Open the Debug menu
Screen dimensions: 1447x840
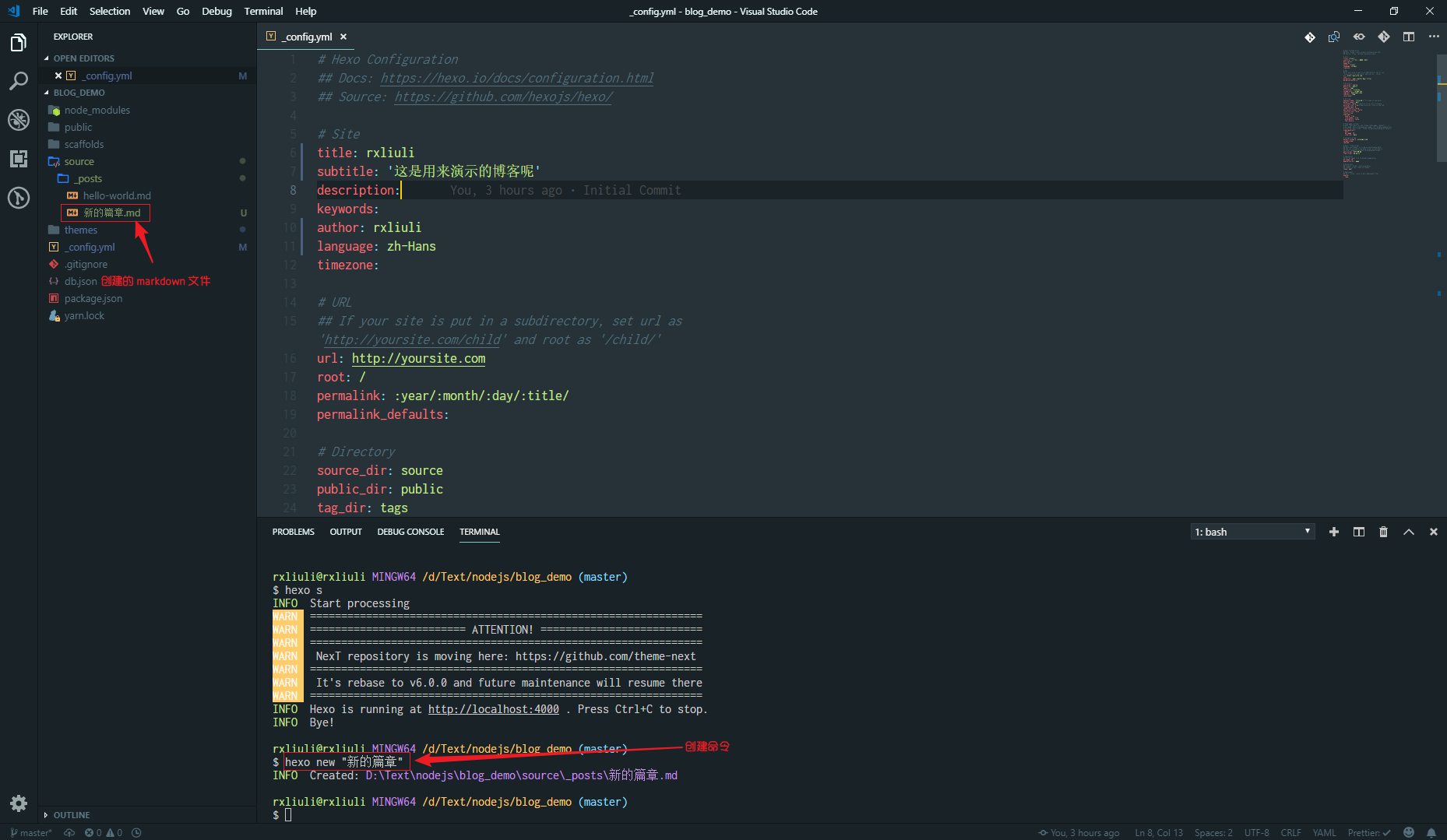(217, 11)
